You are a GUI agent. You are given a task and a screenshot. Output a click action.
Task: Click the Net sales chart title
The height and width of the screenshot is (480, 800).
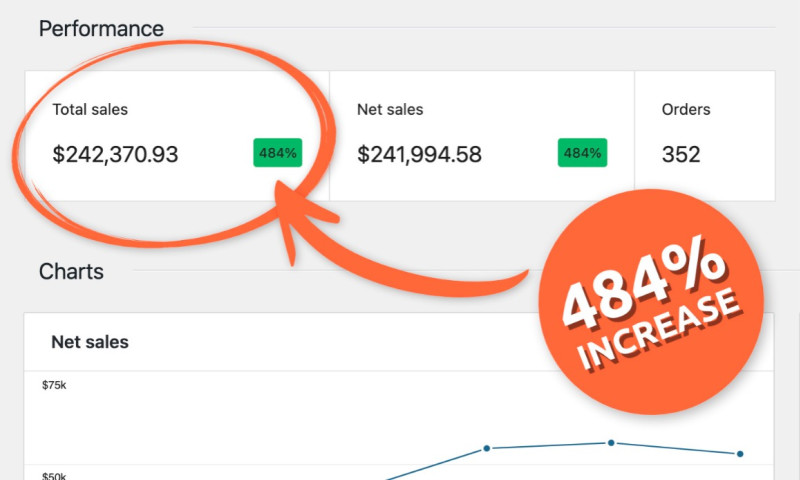point(90,342)
